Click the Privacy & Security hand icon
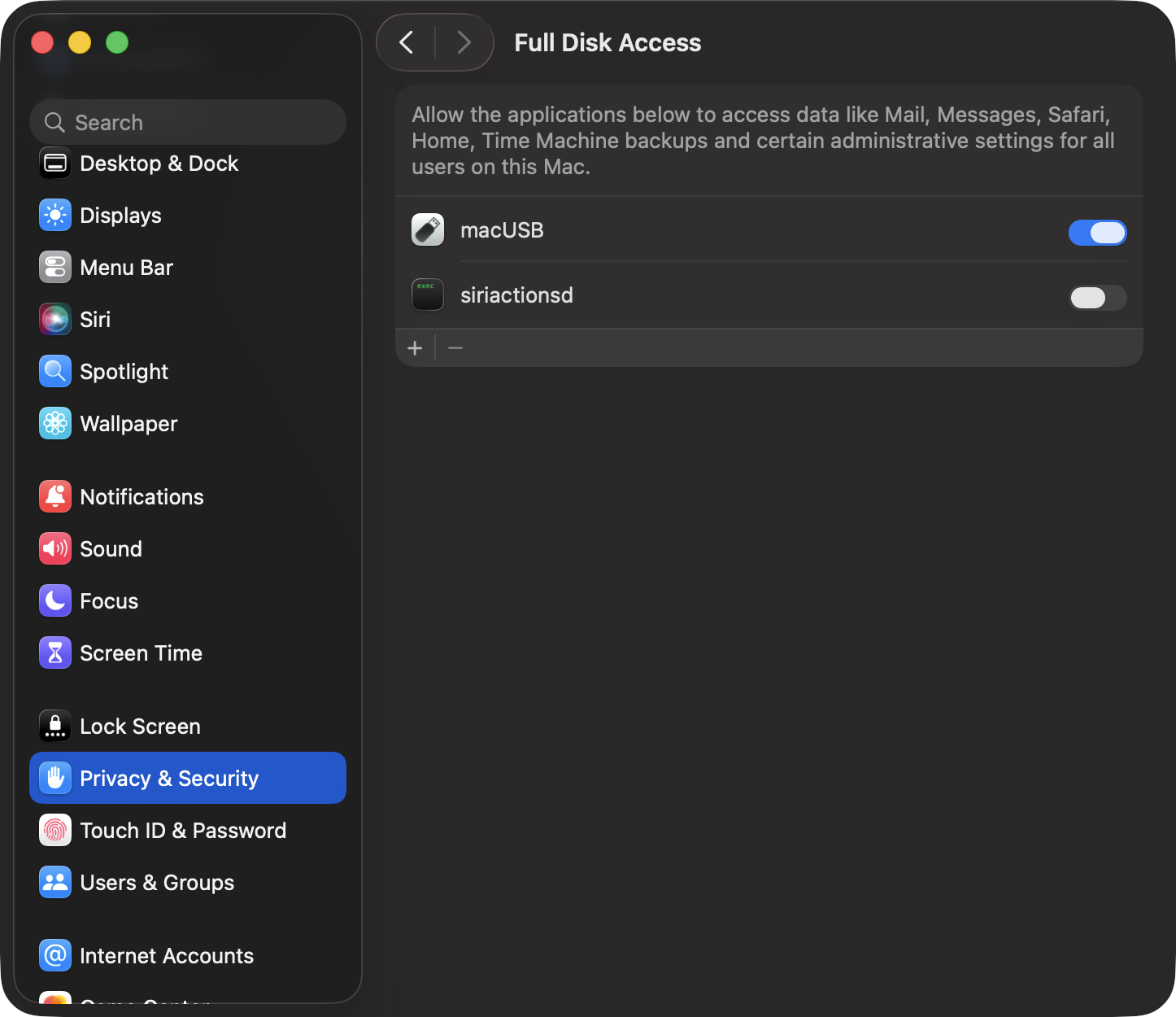 point(55,779)
